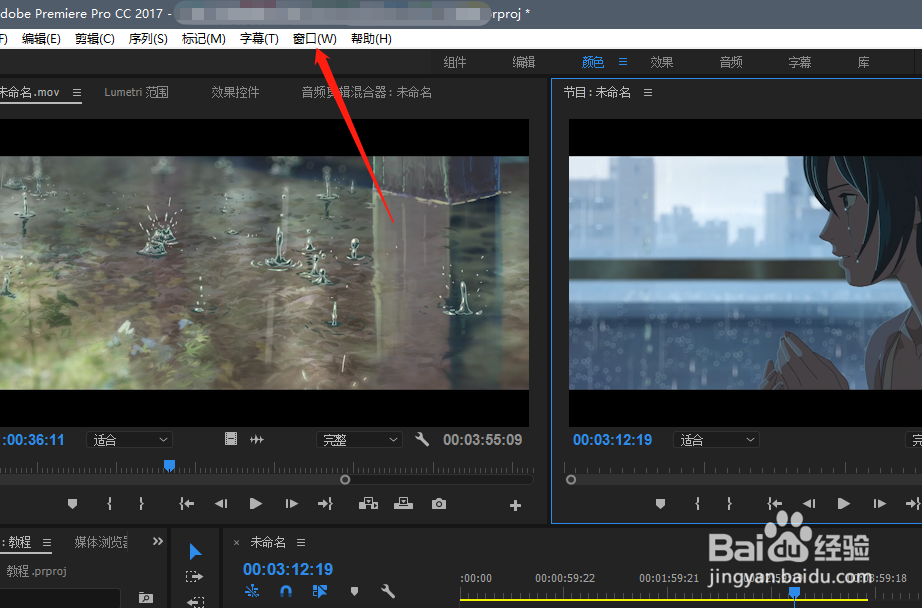
Task: Open the 序列(S) menu
Action: click(148, 39)
